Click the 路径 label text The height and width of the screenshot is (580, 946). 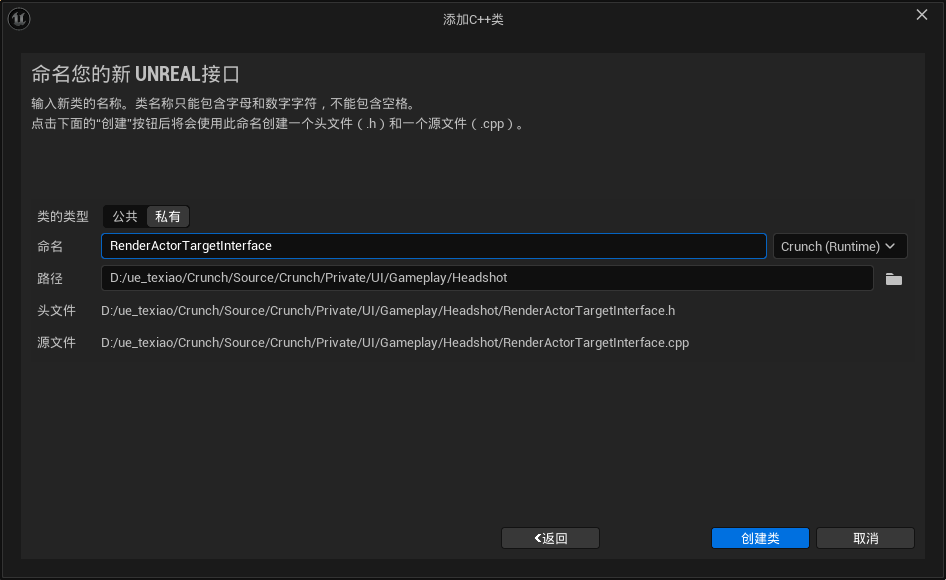[49, 279]
